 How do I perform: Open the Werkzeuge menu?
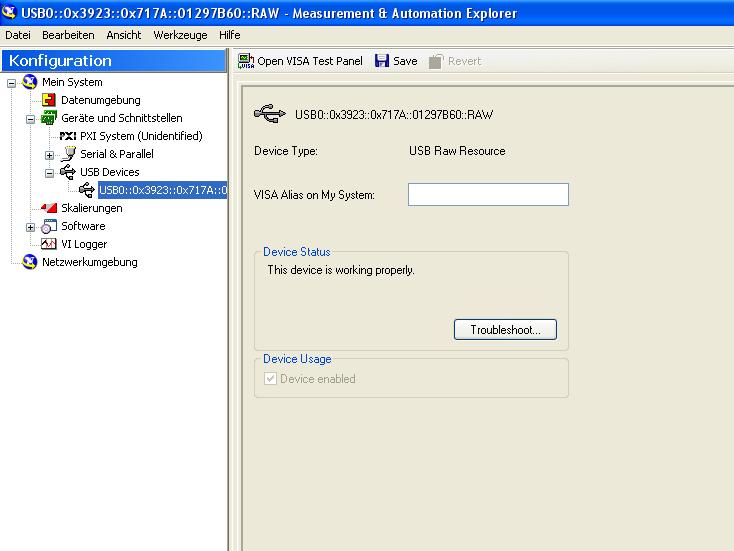(x=180, y=35)
